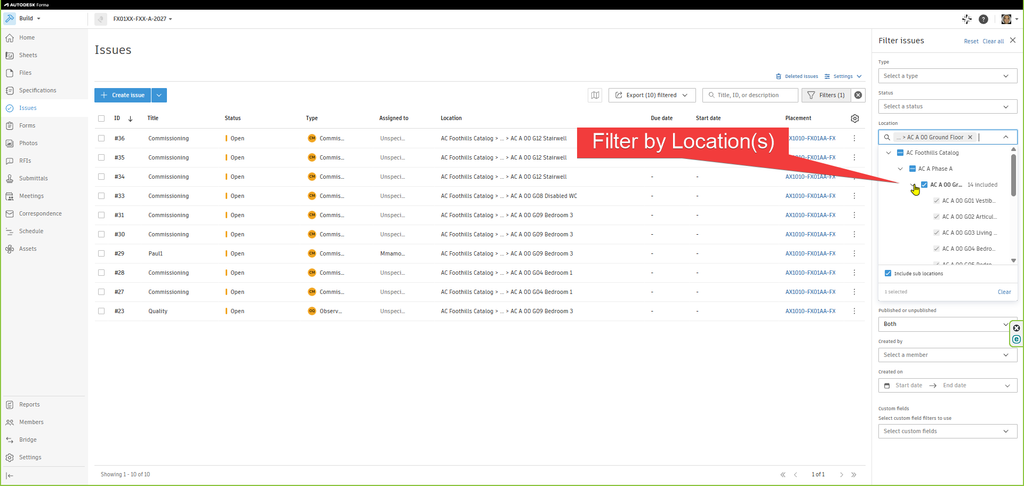Open Export (10) filtered dropdown
This screenshot has height=486, width=1024.
point(652,95)
